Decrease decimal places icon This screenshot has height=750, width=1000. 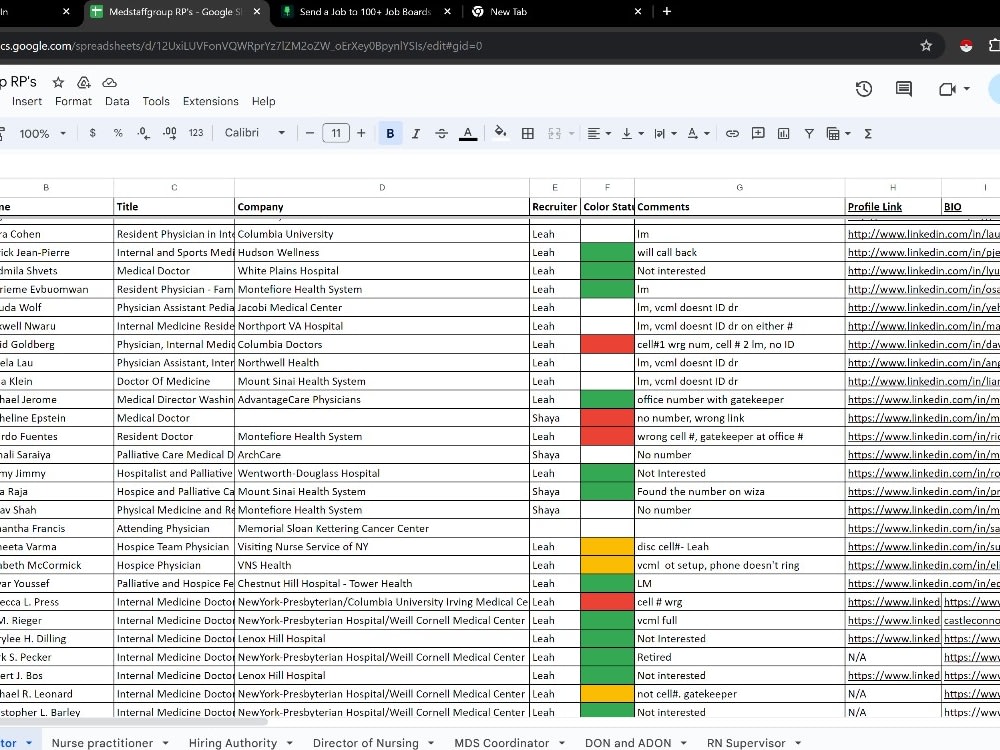coord(143,133)
